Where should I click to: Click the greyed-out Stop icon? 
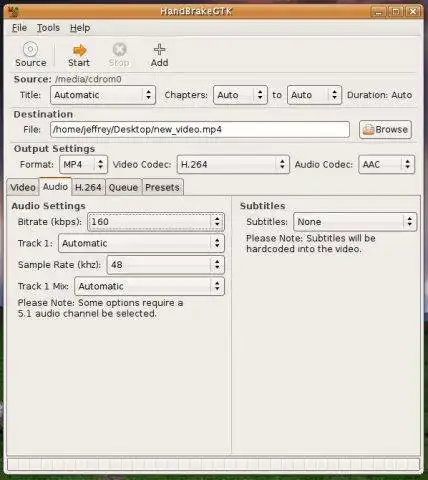point(119,49)
